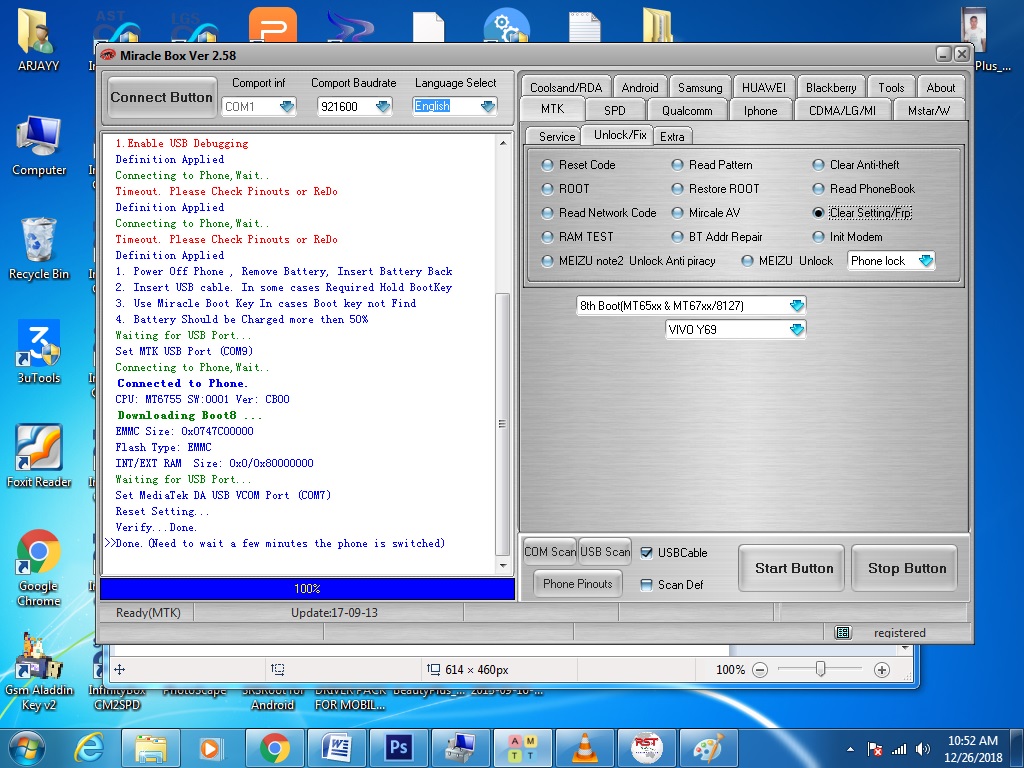Select the Read Network Code option

pos(547,213)
